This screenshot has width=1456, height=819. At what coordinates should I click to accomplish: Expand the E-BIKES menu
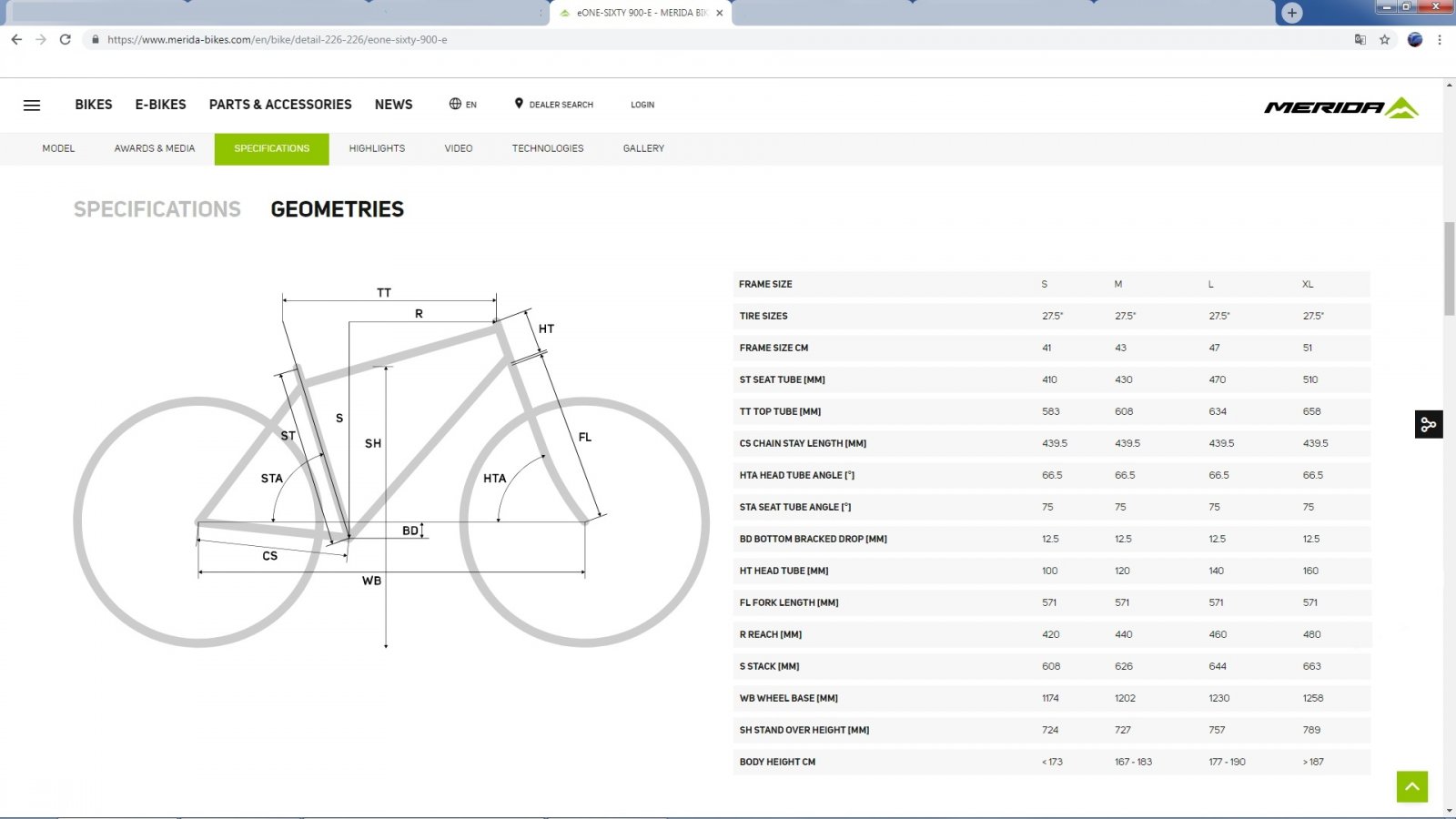tap(160, 105)
